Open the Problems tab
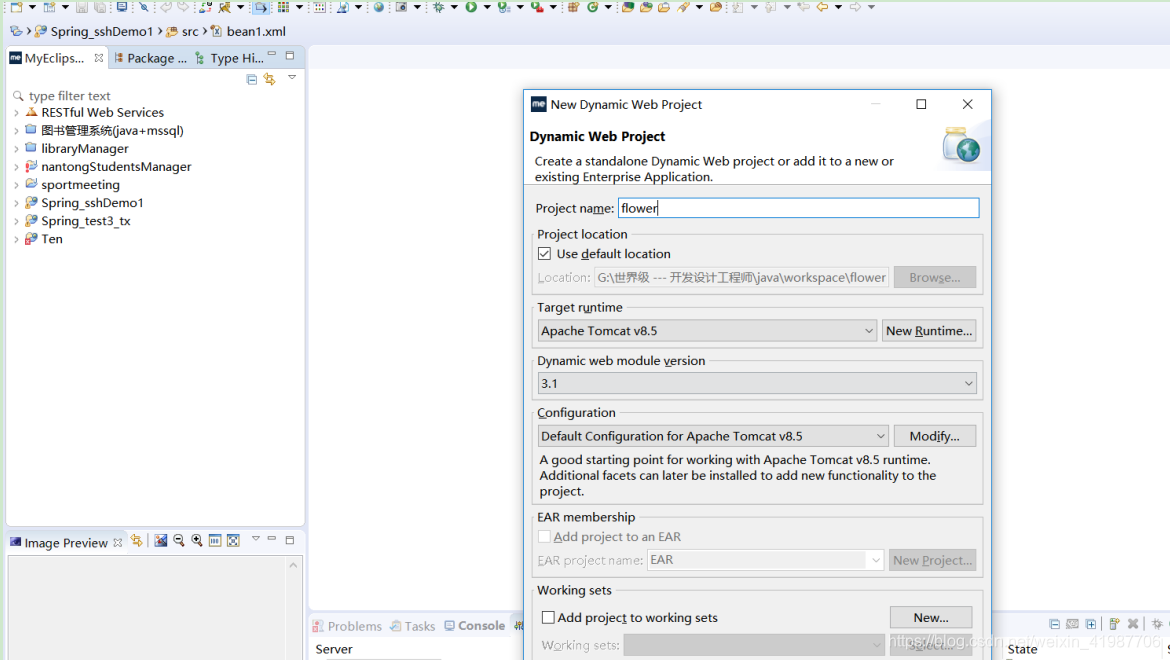Screen dimensions: 1170x660 pyautogui.click(x=347, y=626)
